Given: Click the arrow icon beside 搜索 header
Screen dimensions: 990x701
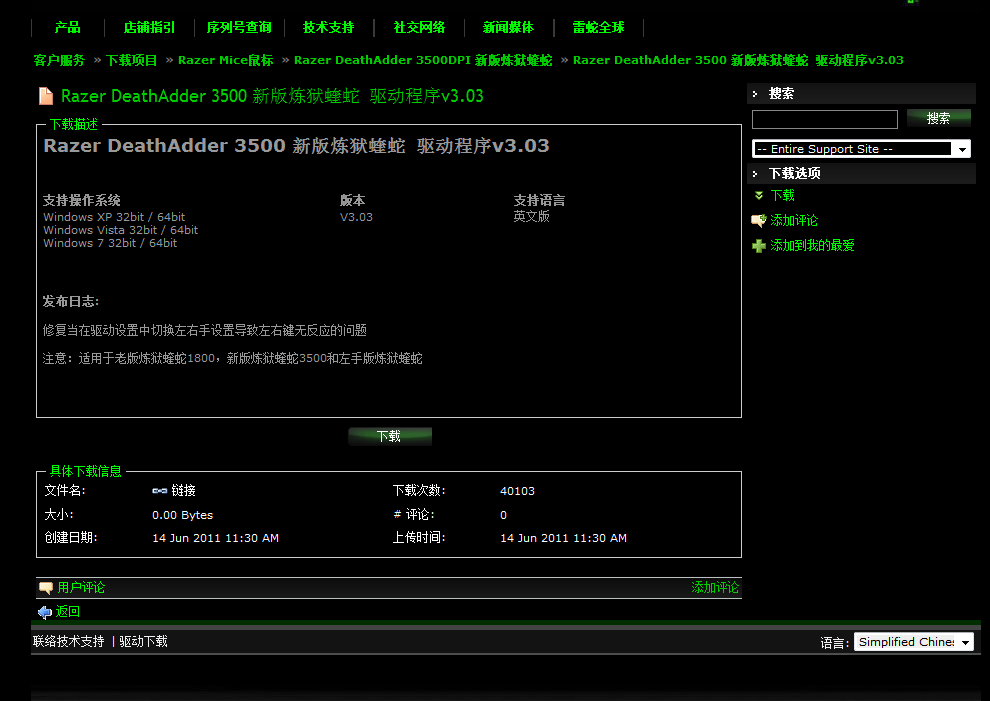Looking at the screenshot, I should [x=755, y=94].
